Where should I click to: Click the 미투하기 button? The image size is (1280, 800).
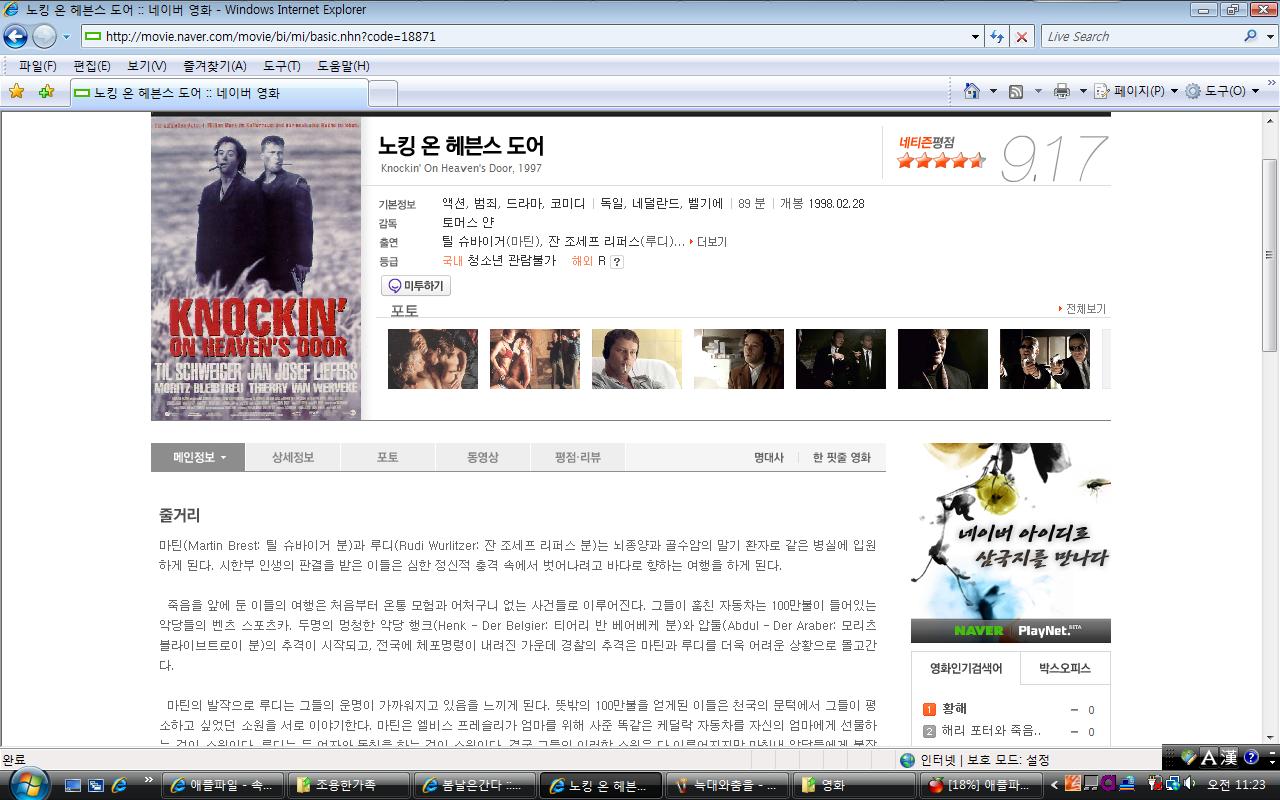pyautogui.click(x=417, y=286)
